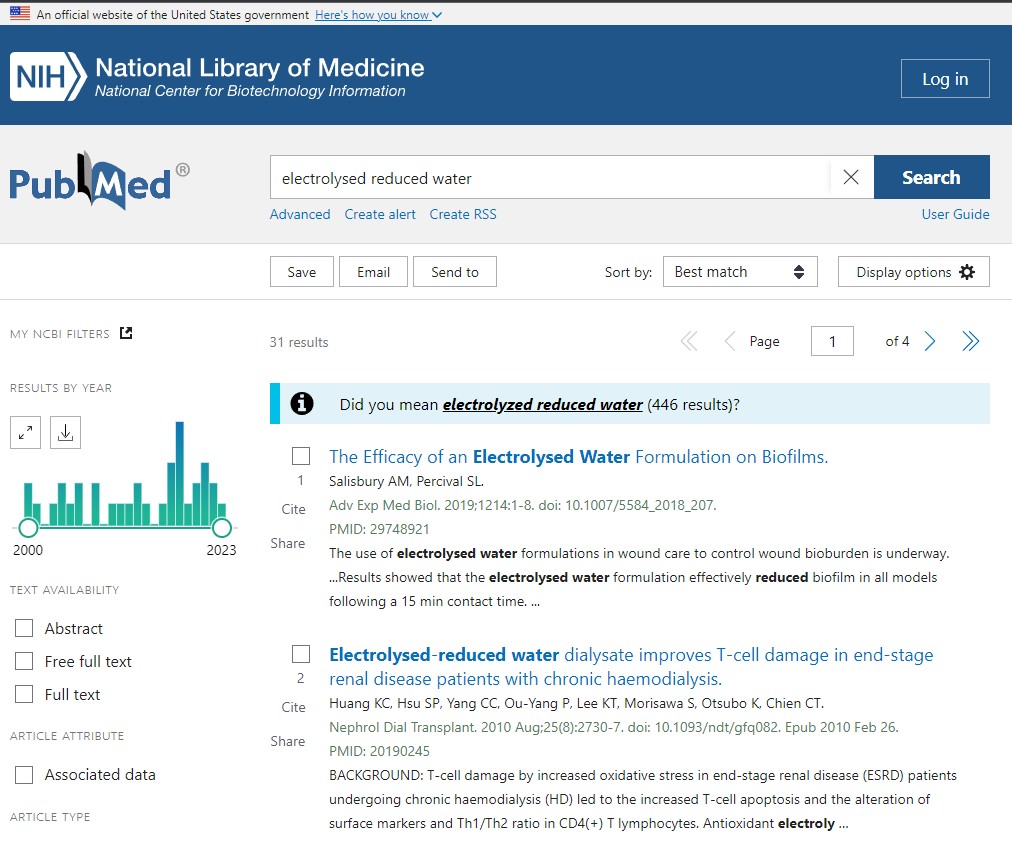Go to the next results page arrow
The image size is (1012, 843).
pyautogui.click(x=929, y=341)
